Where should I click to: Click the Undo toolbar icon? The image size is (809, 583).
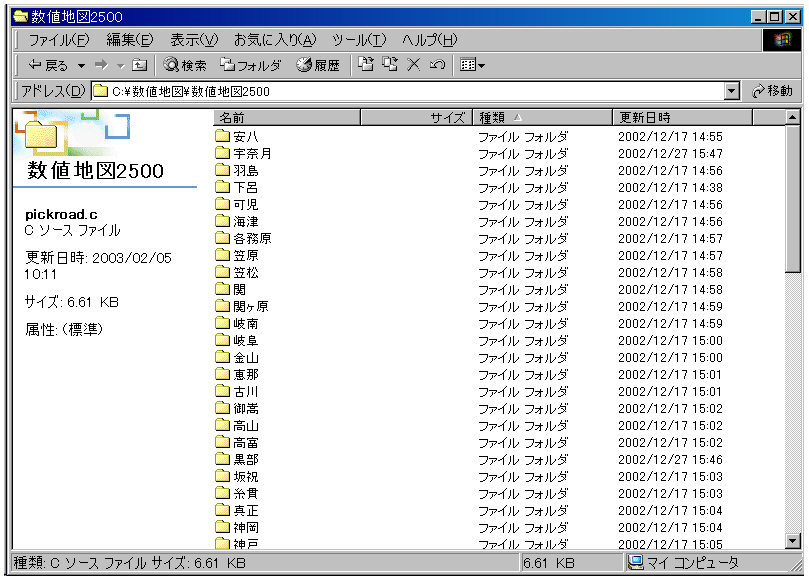437,64
